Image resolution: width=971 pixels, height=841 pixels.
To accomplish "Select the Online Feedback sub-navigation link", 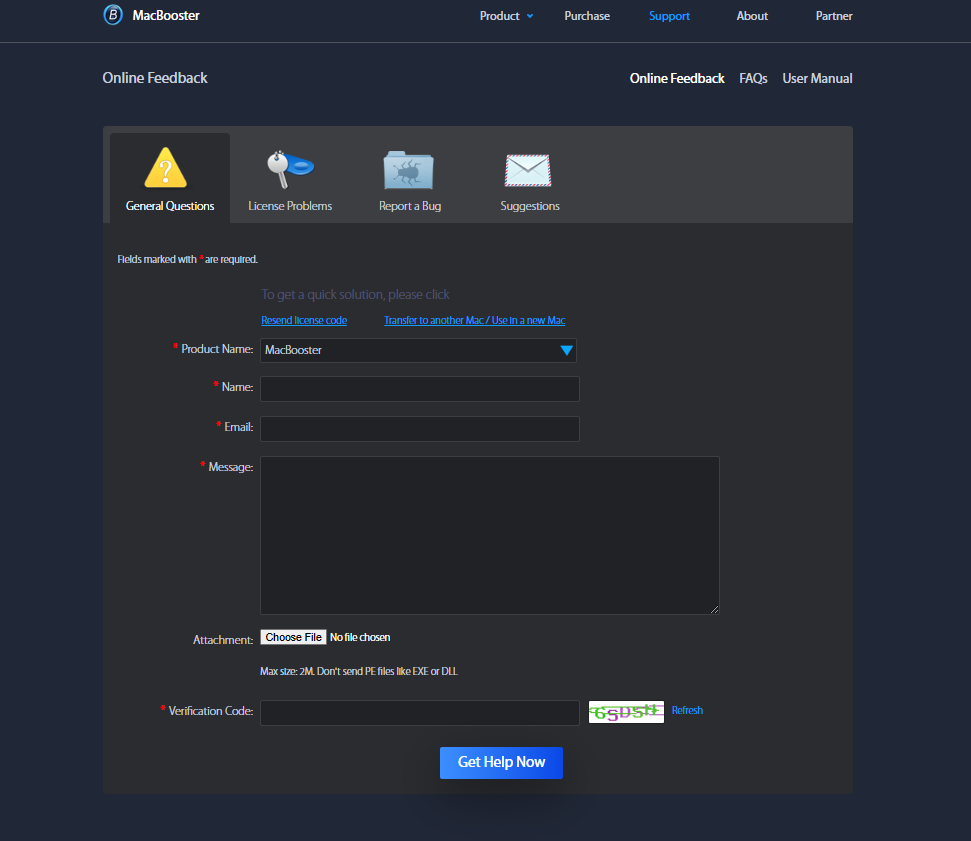I will [677, 79].
